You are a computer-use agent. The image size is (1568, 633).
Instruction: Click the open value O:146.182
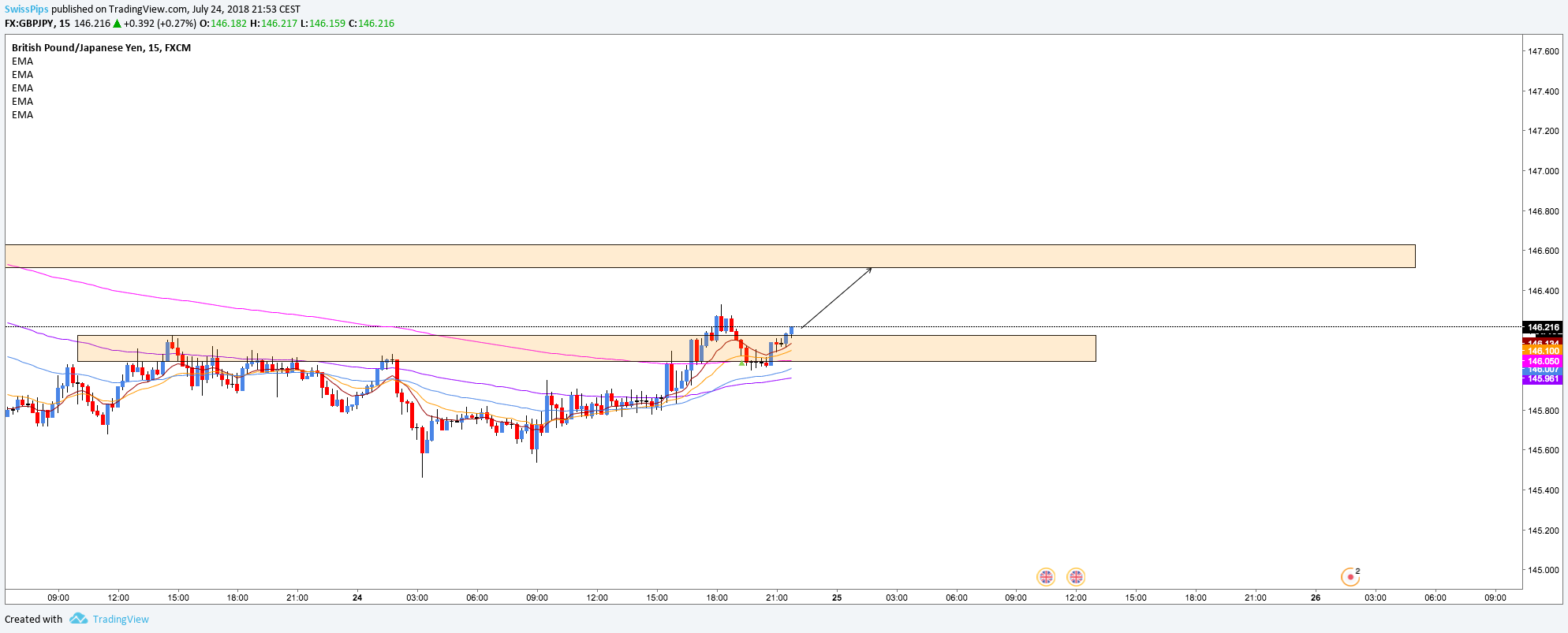(x=223, y=24)
